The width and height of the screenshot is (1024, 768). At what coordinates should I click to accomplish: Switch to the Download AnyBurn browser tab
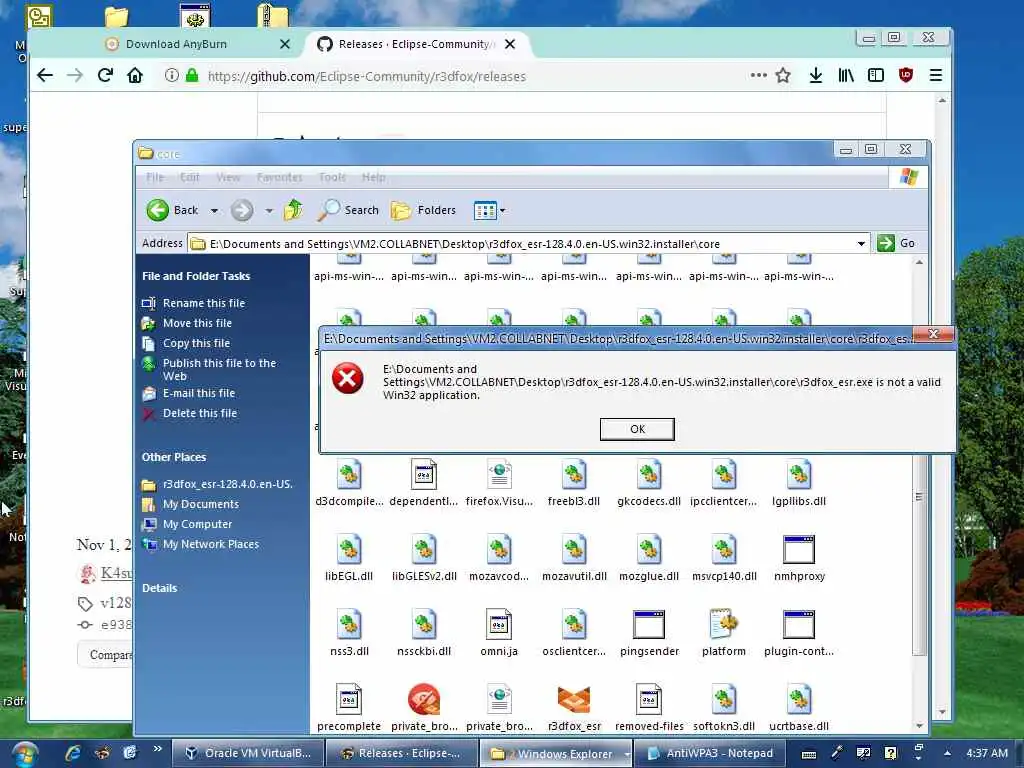point(176,44)
